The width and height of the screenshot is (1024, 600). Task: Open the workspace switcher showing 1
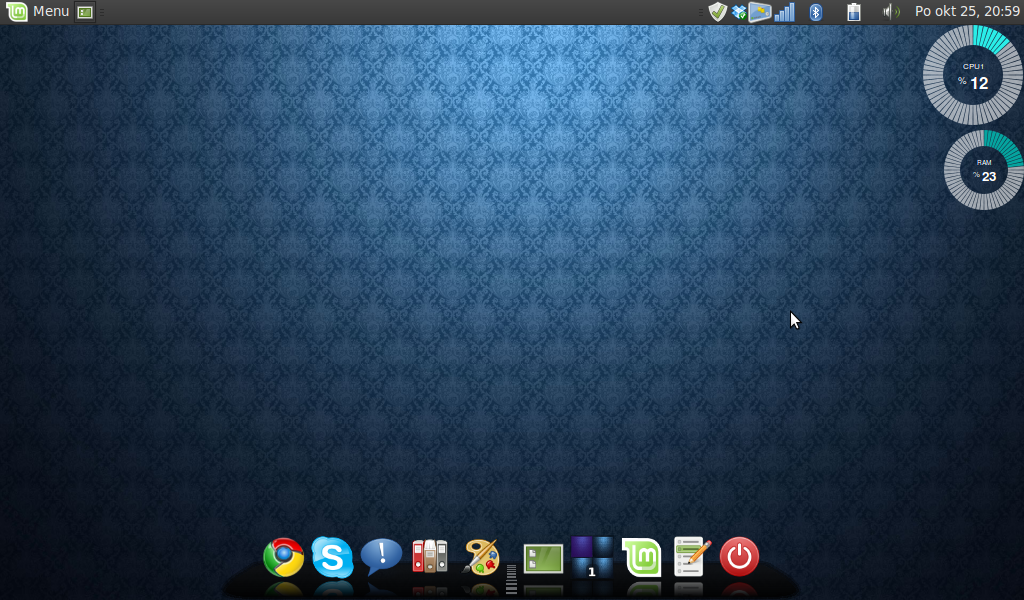592,558
